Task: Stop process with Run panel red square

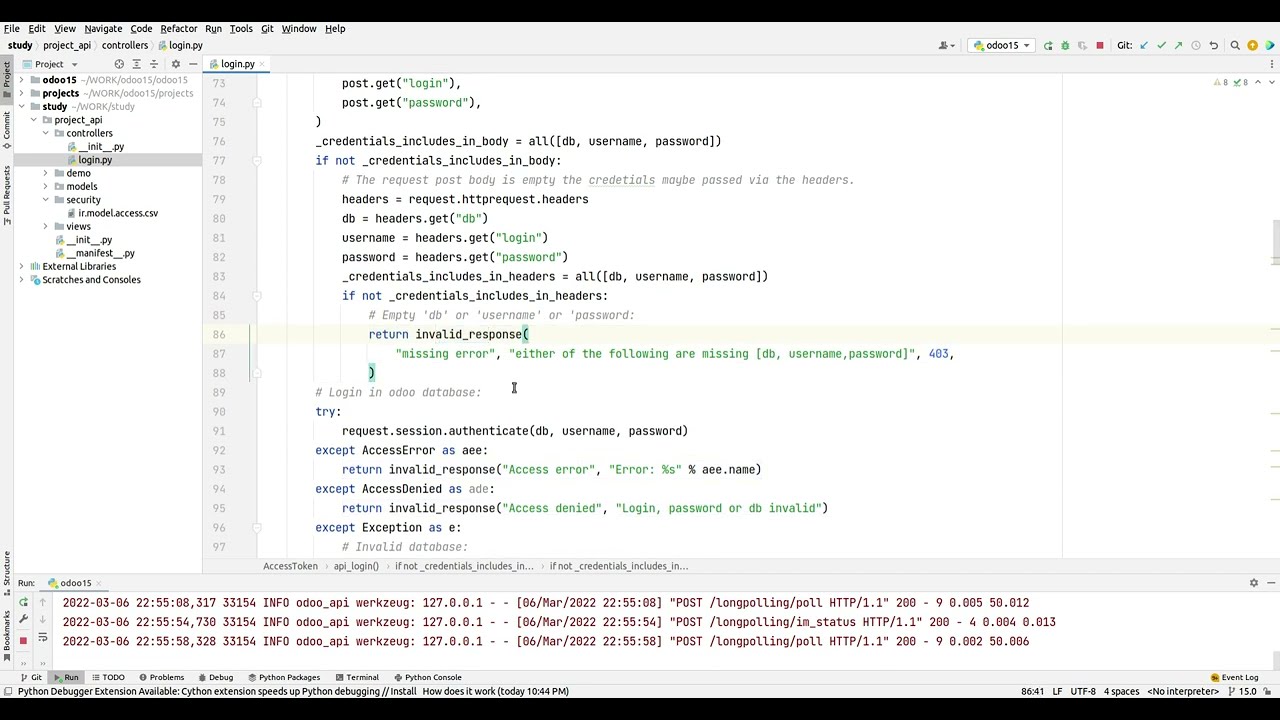Action: 23,641
